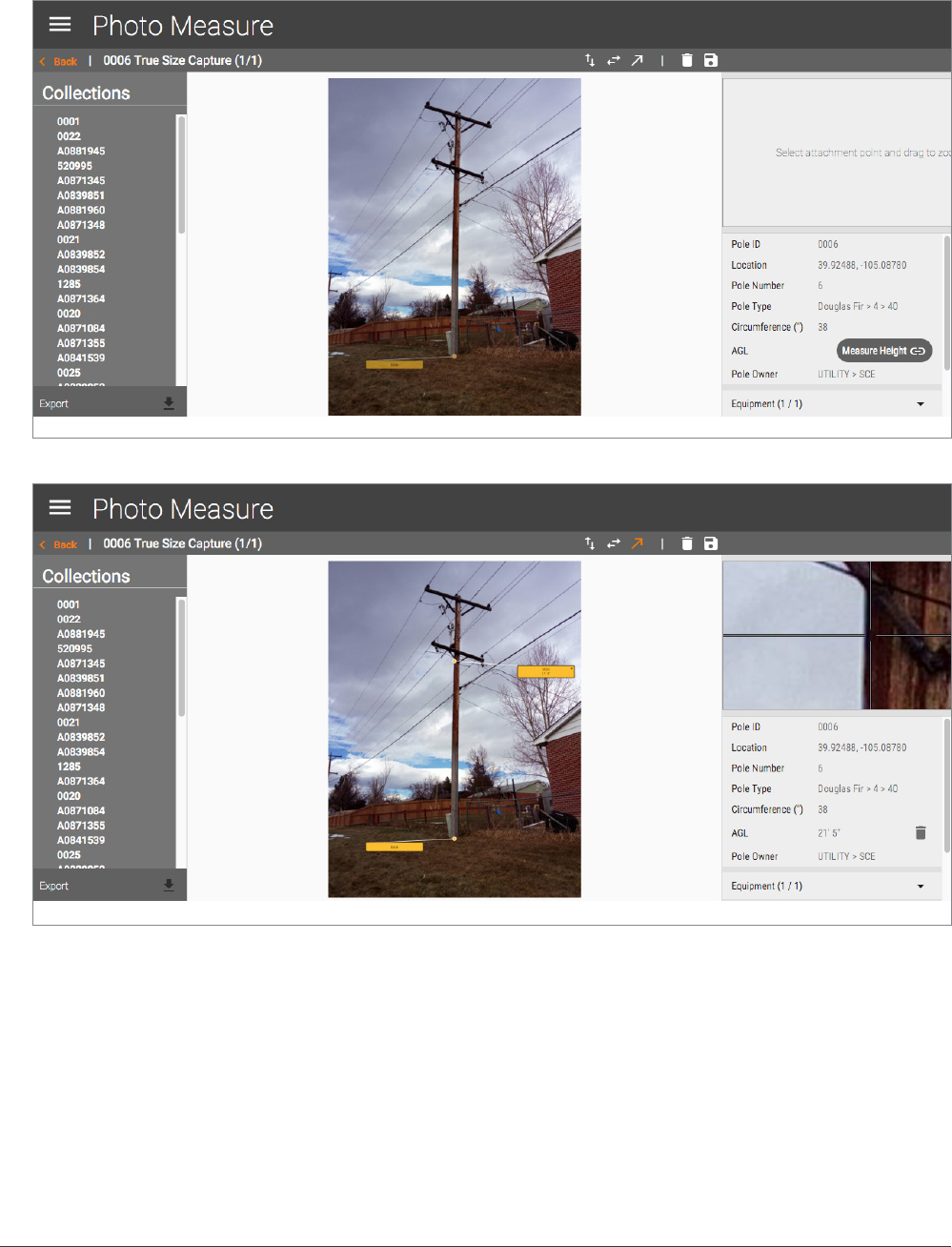The image size is (952, 1247).
Task: Click Location value 39.92488 in upper screenshot
Action: [861, 265]
